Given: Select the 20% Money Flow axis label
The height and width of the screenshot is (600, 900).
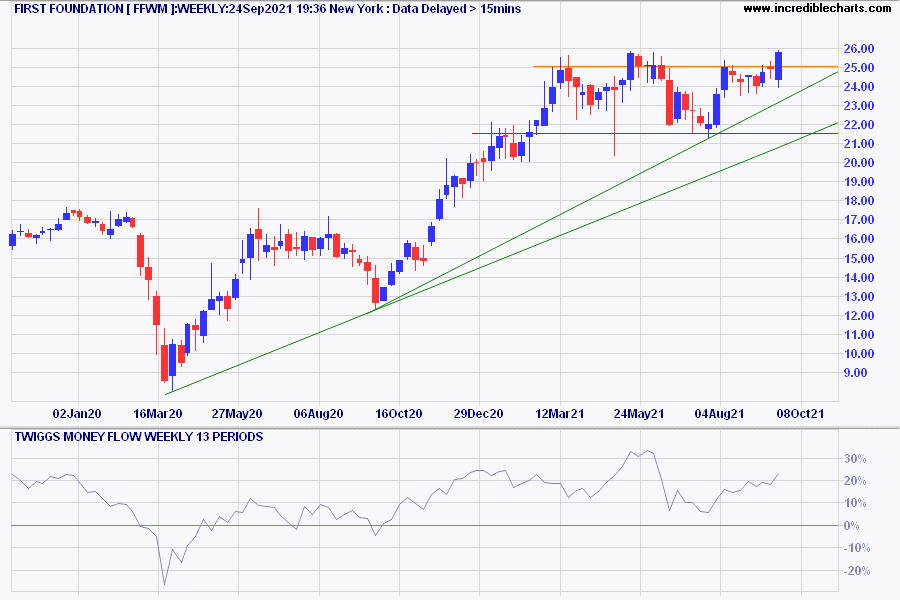Looking at the screenshot, I should tap(855, 481).
